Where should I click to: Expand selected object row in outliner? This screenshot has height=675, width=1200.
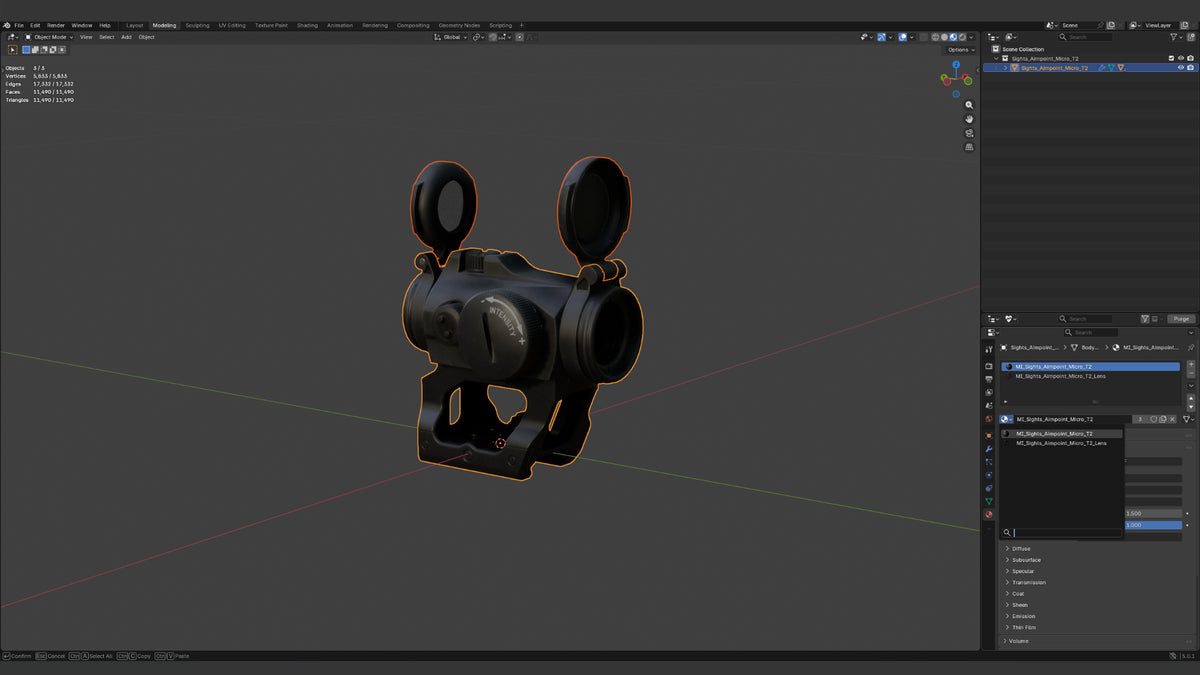(1005, 68)
